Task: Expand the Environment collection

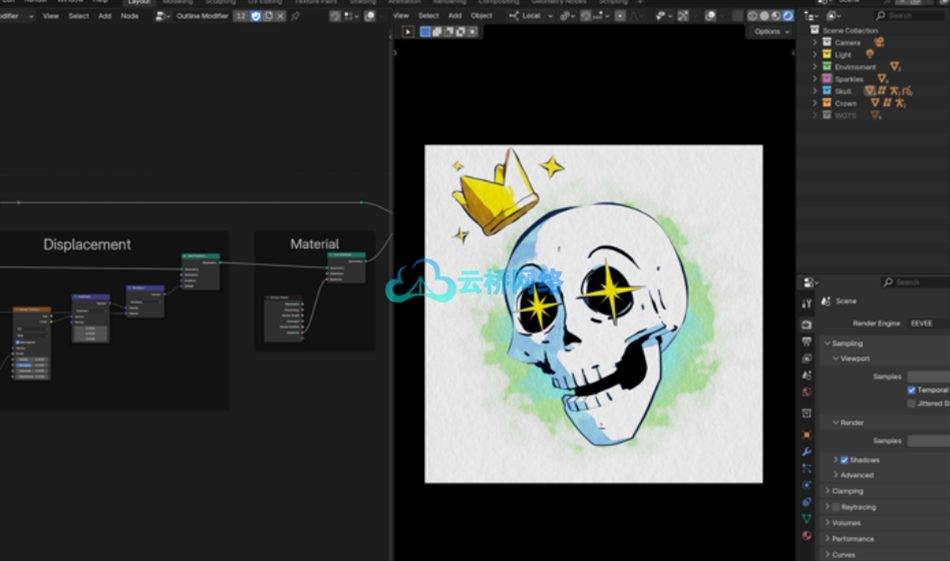Action: [815, 67]
